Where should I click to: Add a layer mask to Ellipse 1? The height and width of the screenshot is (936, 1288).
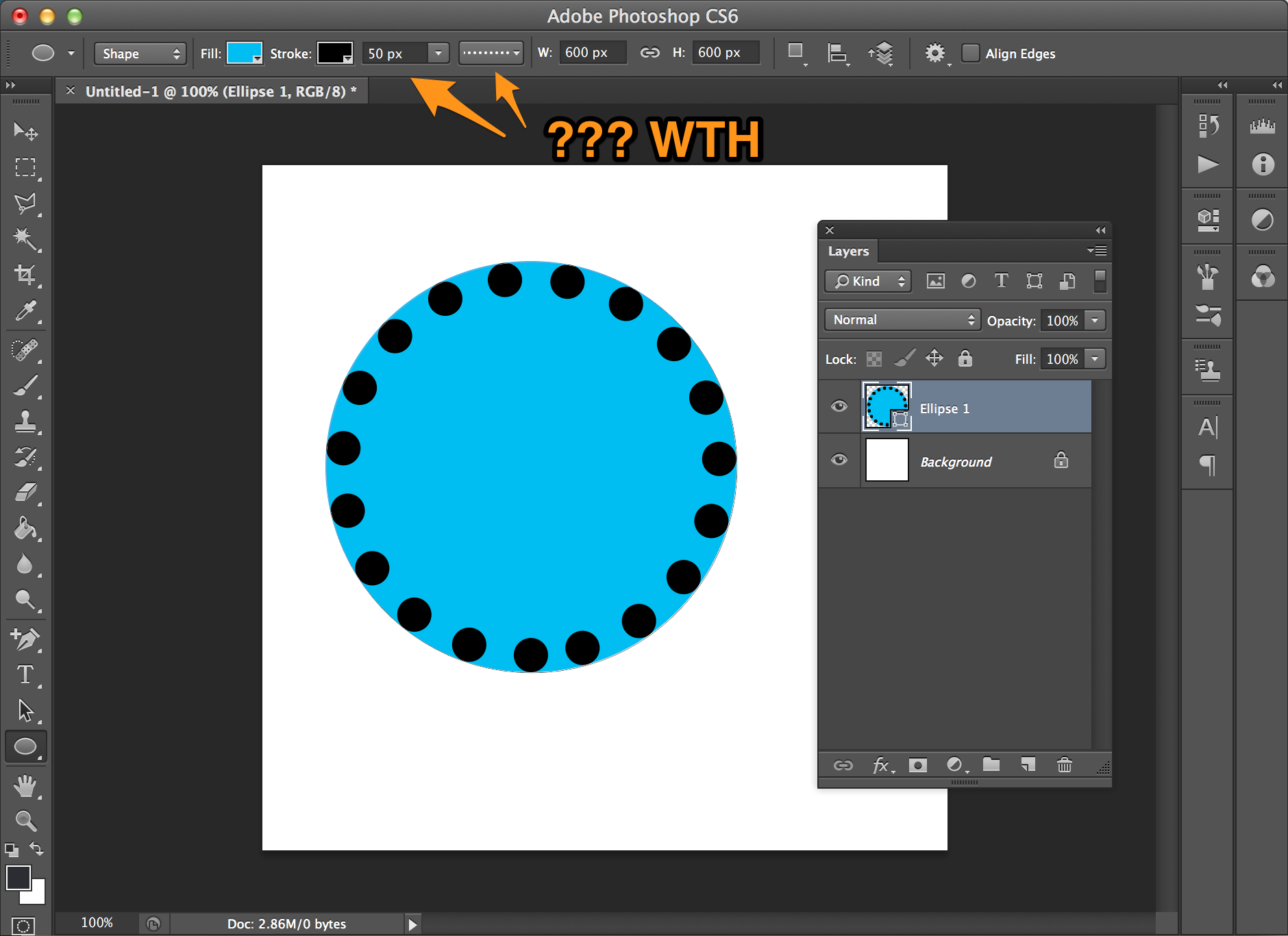(918, 765)
